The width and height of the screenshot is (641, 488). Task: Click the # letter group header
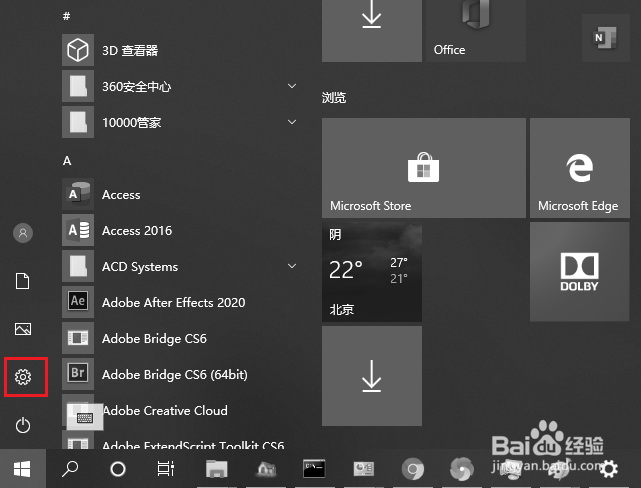pyautogui.click(x=67, y=16)
